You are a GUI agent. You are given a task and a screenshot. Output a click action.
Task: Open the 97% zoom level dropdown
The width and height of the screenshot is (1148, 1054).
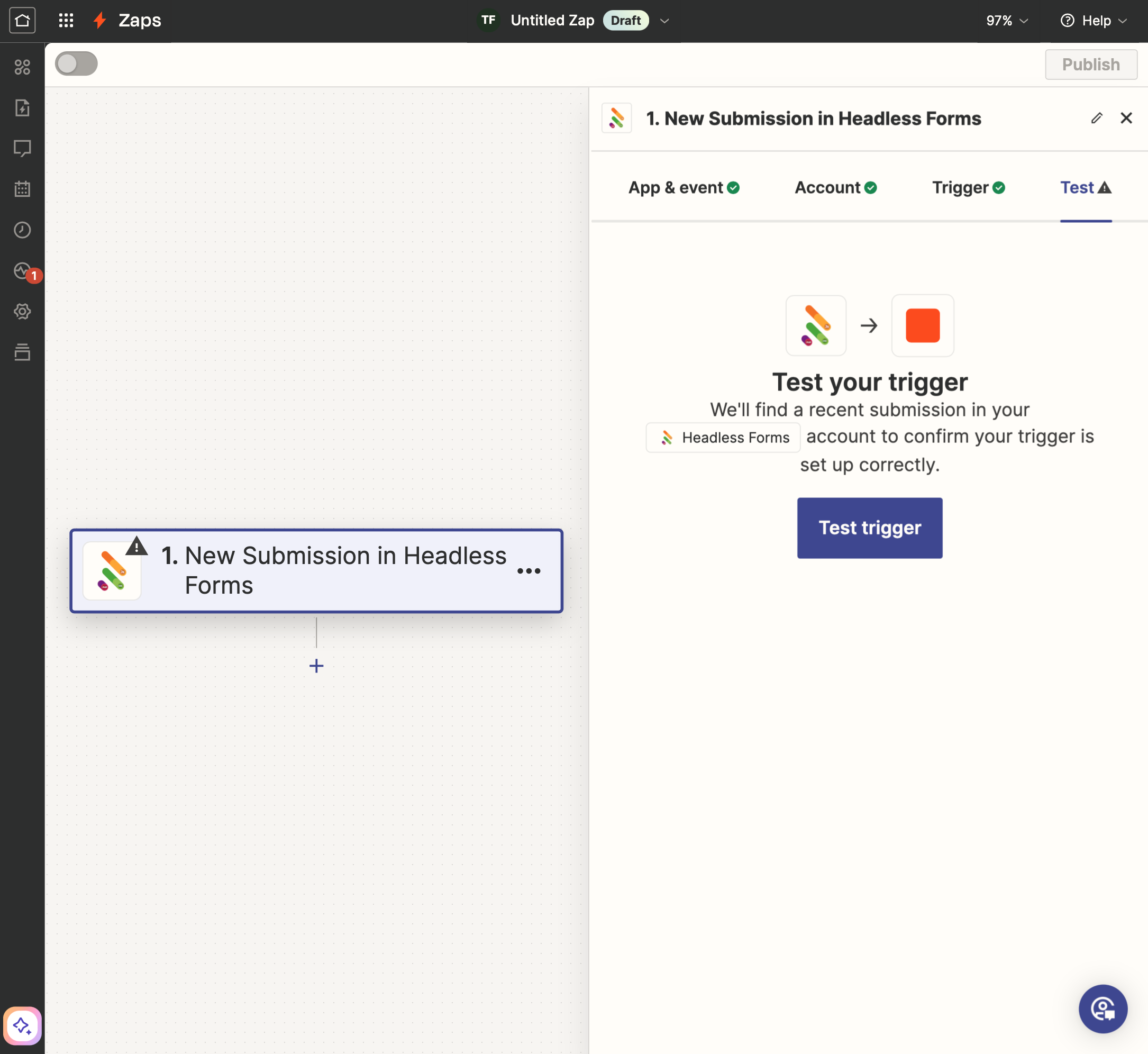pos(1007,21)
